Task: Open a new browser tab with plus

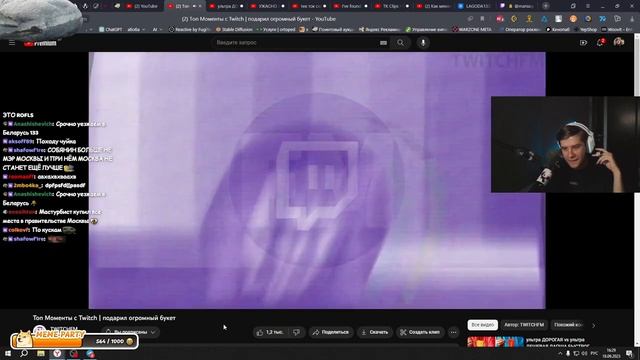Action: 546,6
